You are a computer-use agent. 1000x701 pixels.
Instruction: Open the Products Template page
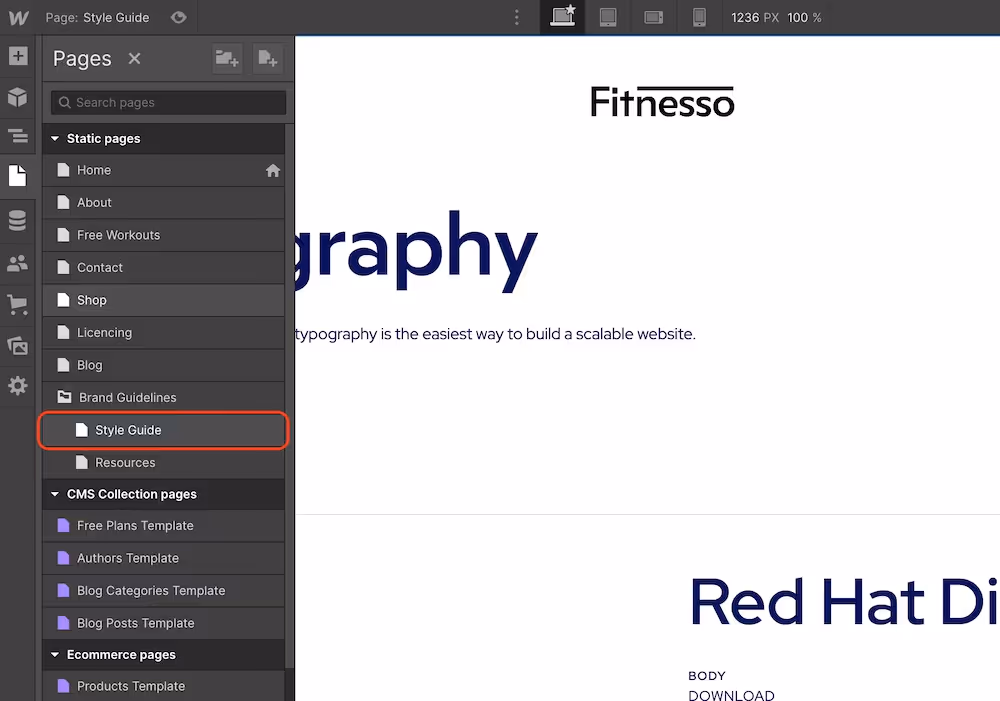(x=163, y=686)
